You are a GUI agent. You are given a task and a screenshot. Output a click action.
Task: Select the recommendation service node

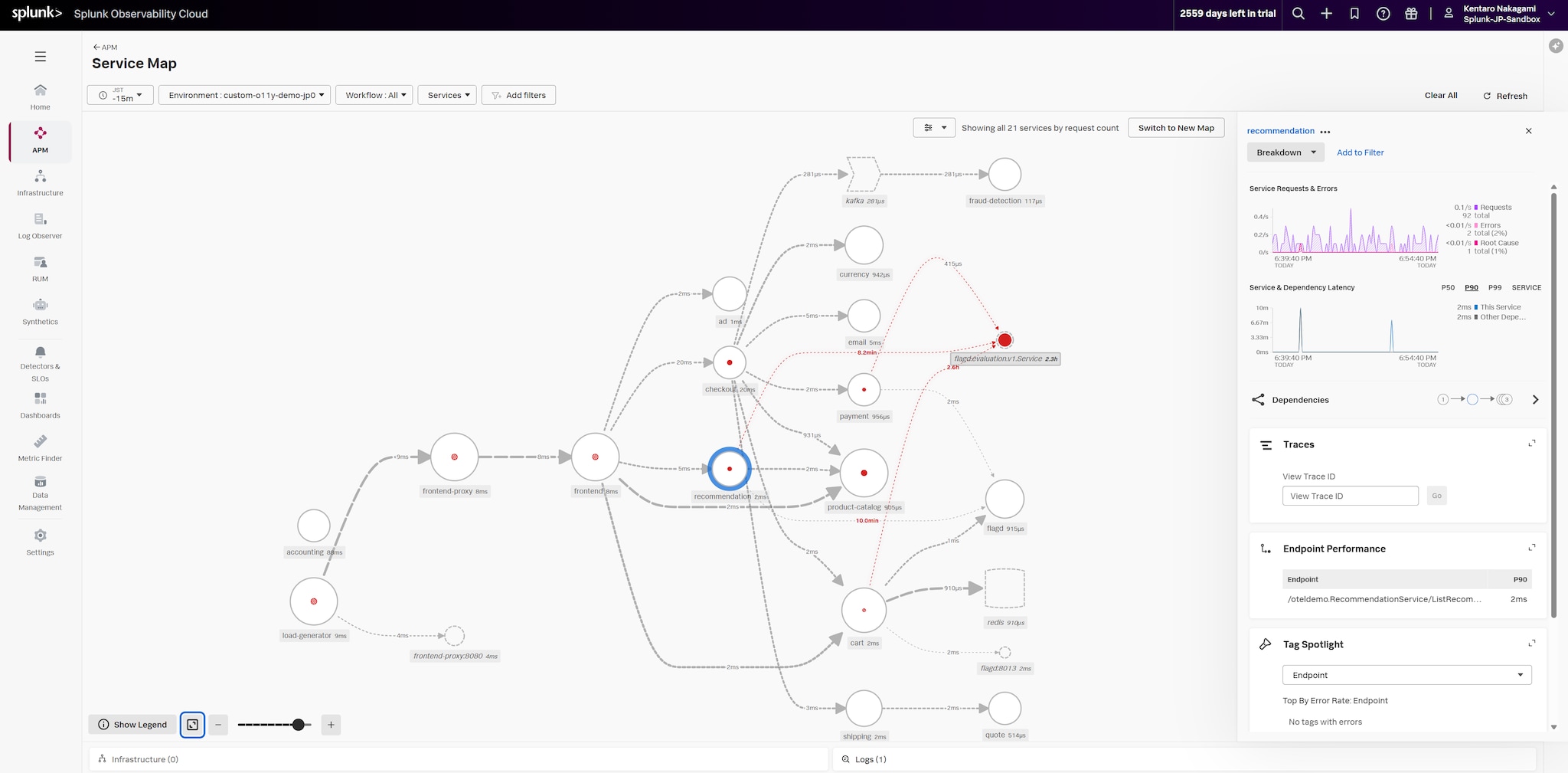(x=729, y=469)
